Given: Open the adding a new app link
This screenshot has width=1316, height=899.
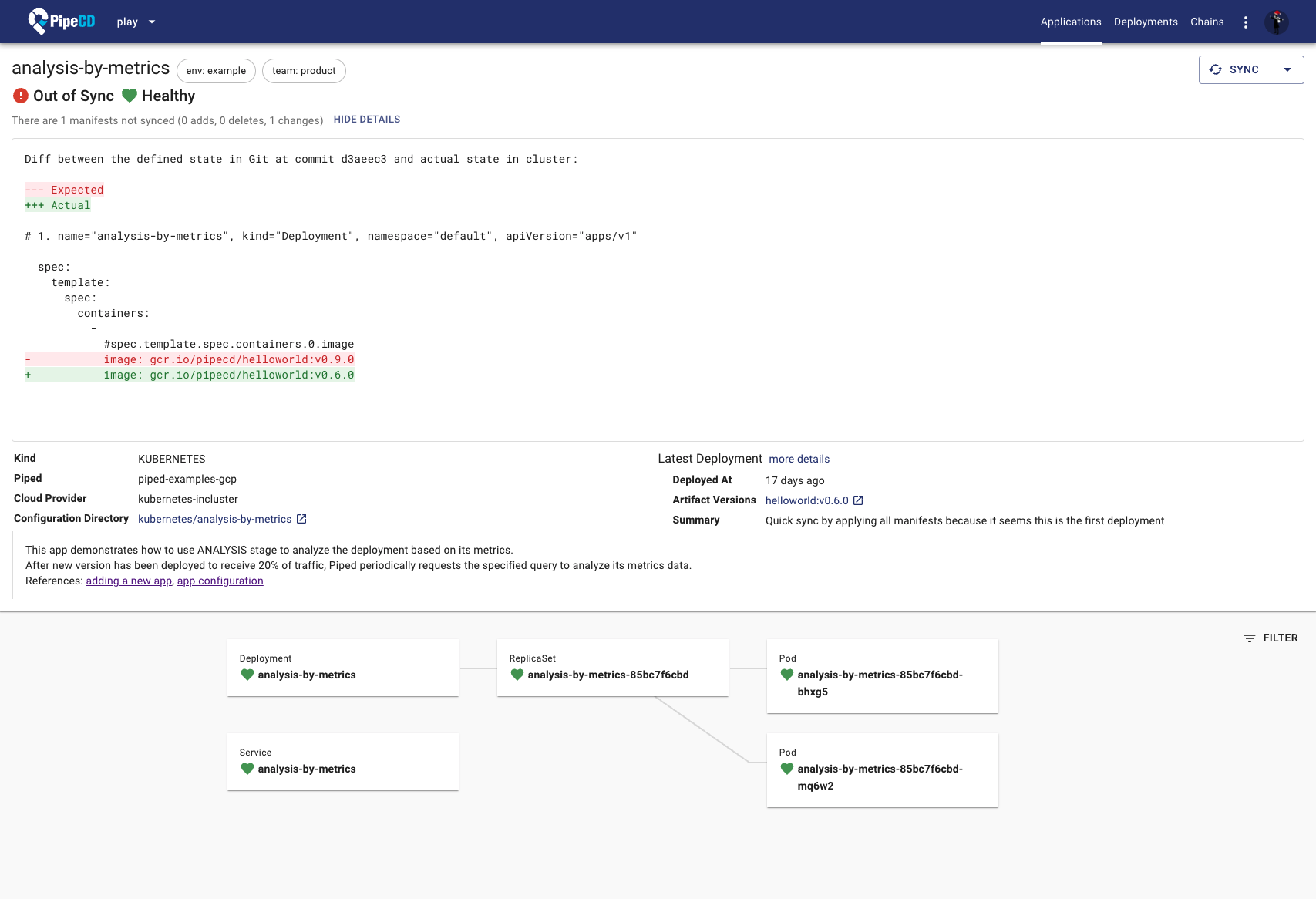Looking at the screenshot, I should point(128,581).
